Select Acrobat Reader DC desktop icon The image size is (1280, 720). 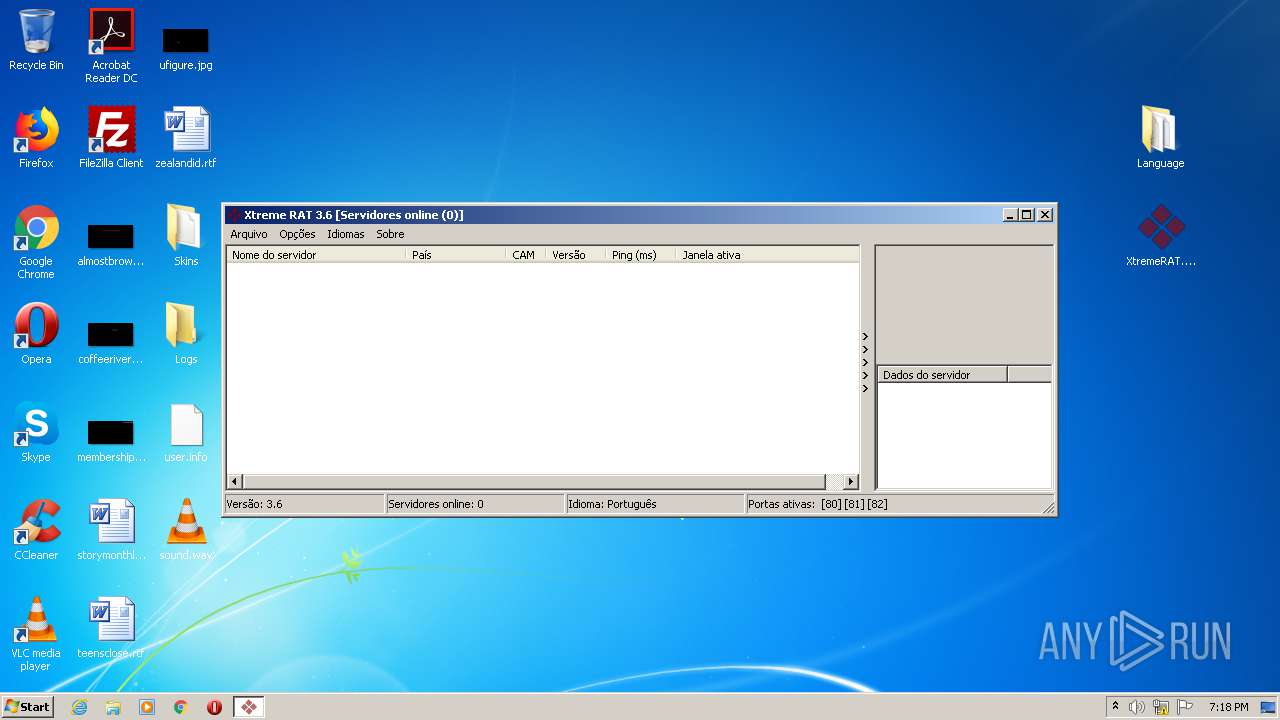click(x=111, y=46)
